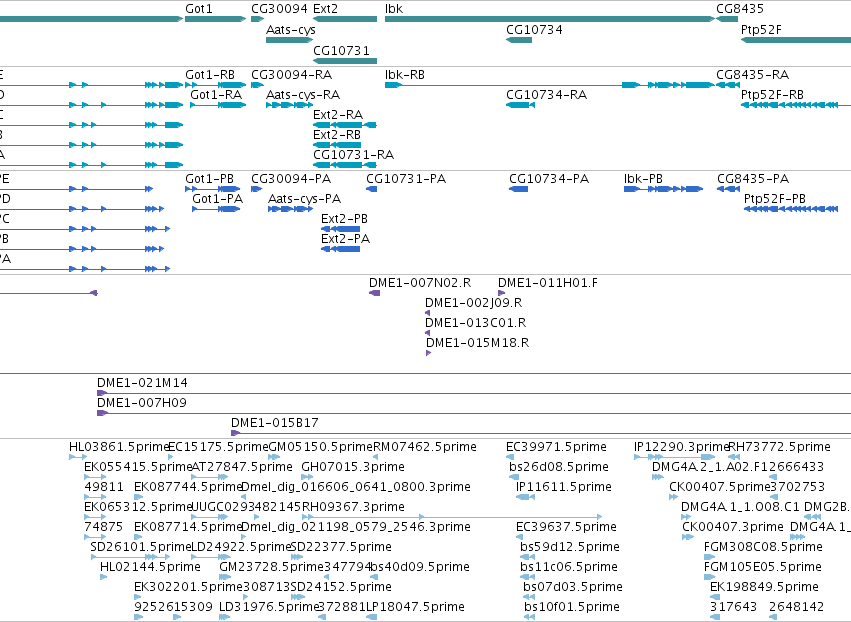The image size is (851, 622).
Task: Select the CG8435 gene label
Action: pyautogui.click(x=740, y=9)
